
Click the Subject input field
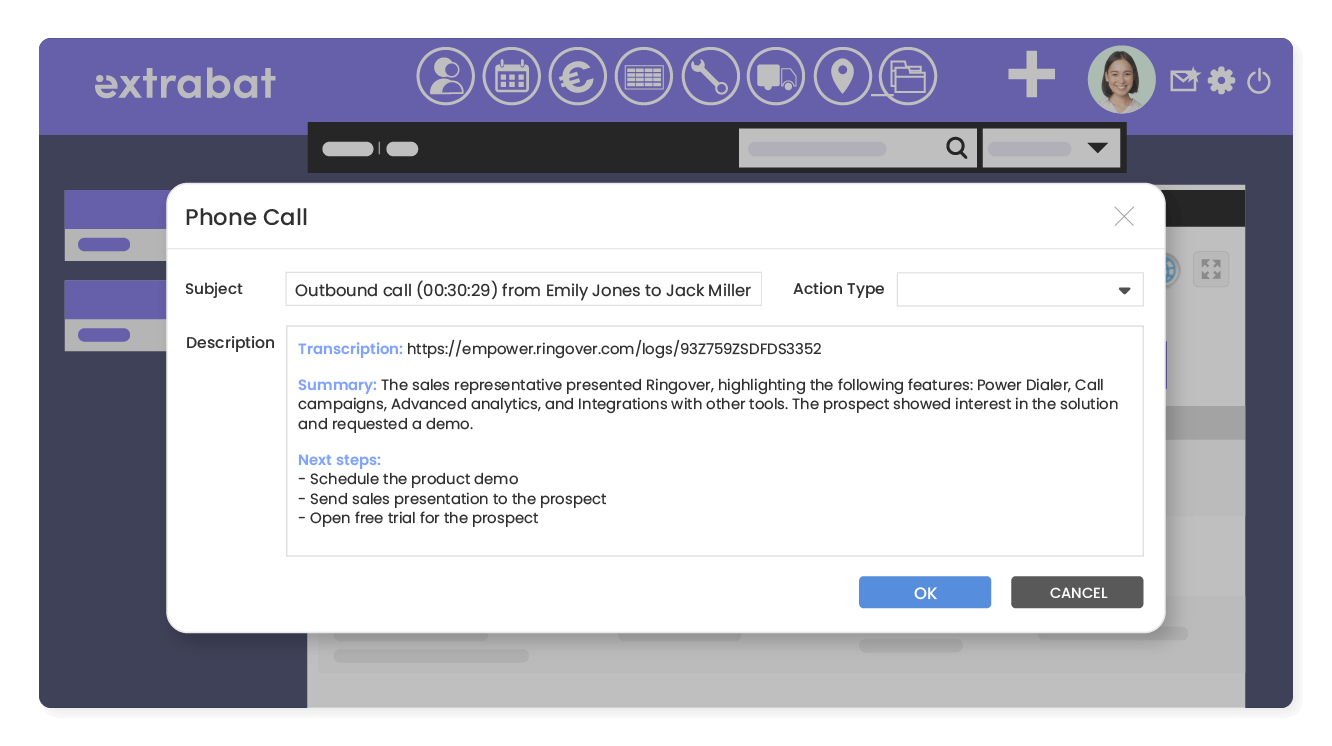point(523,290)
